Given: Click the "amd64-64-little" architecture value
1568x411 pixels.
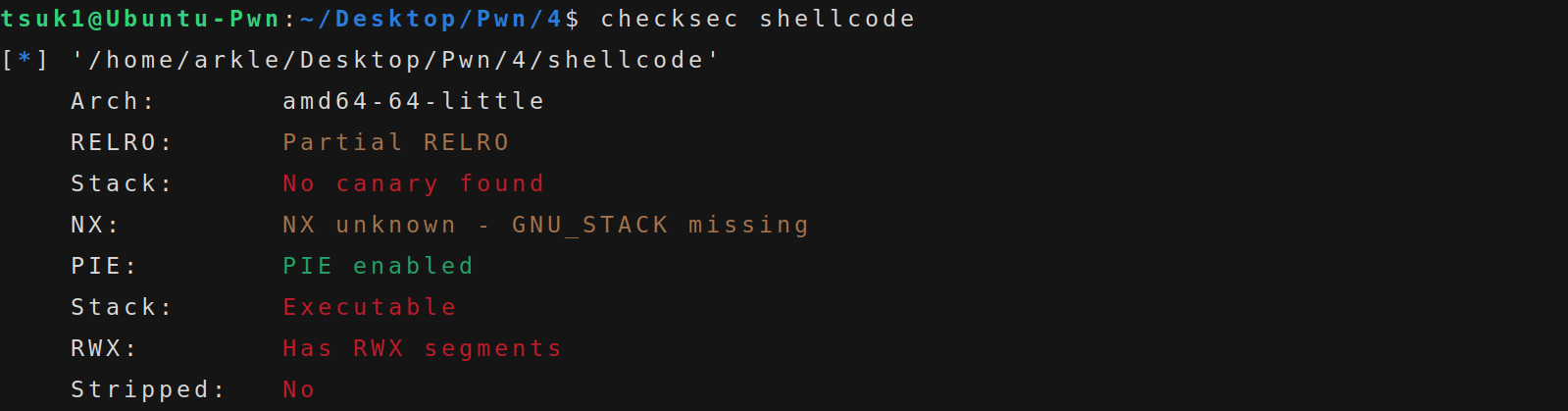Looking at the screenshot, I should tap(414, 101).
